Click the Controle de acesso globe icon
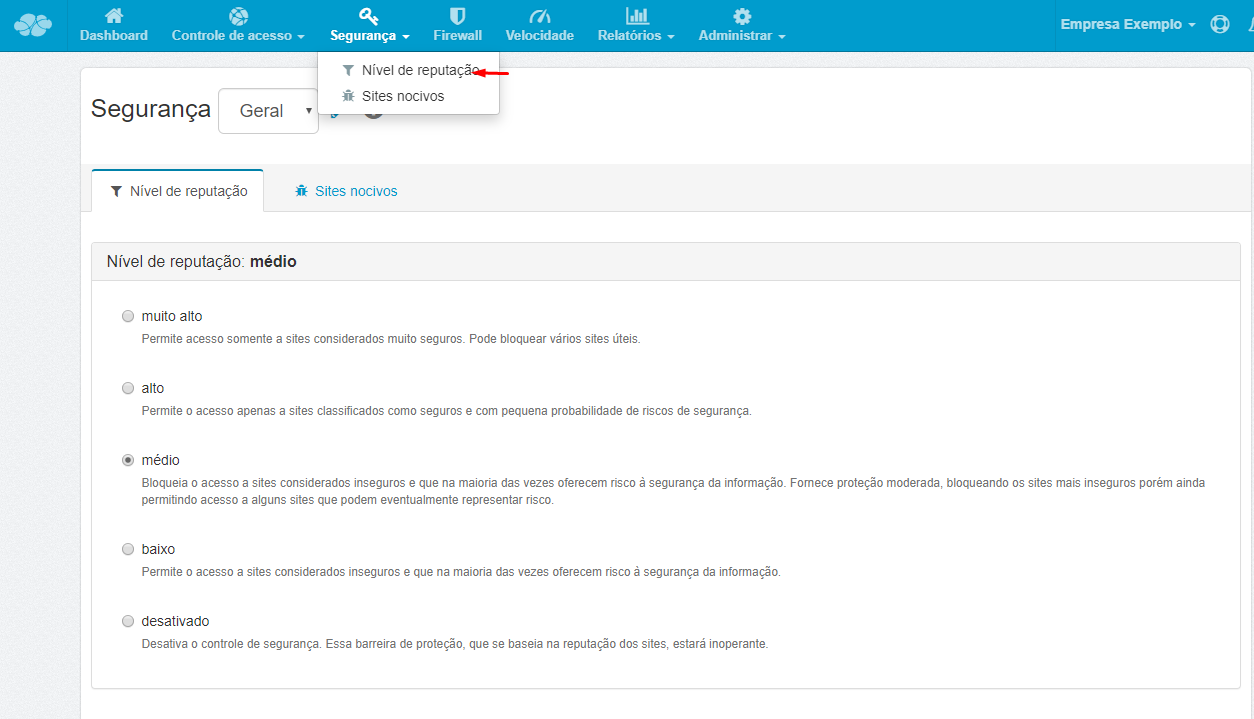 [238, 16]
